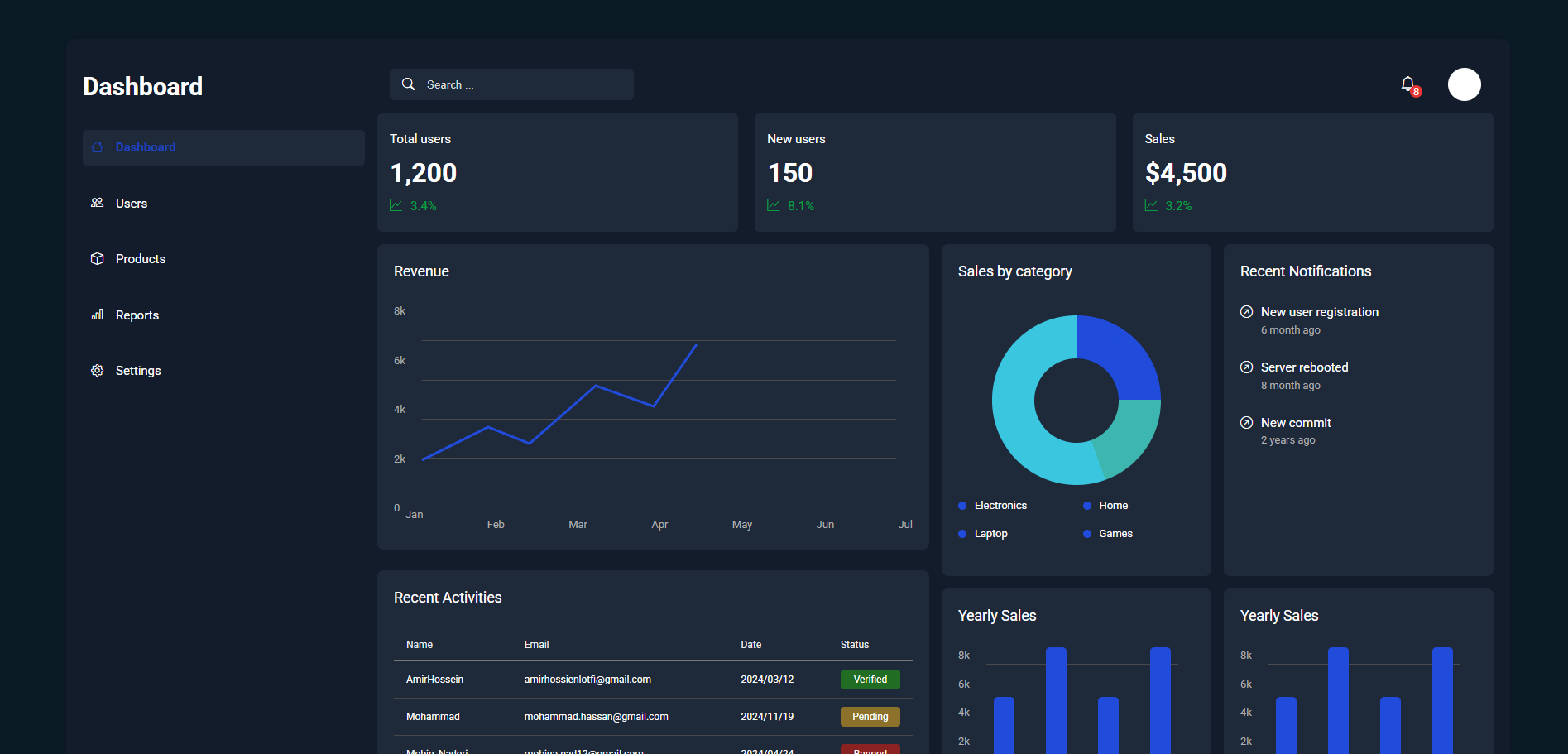Expand the Recent Notifications panel
The width and height of the screenshot is (1568, 754).
tap(1306, 271)
